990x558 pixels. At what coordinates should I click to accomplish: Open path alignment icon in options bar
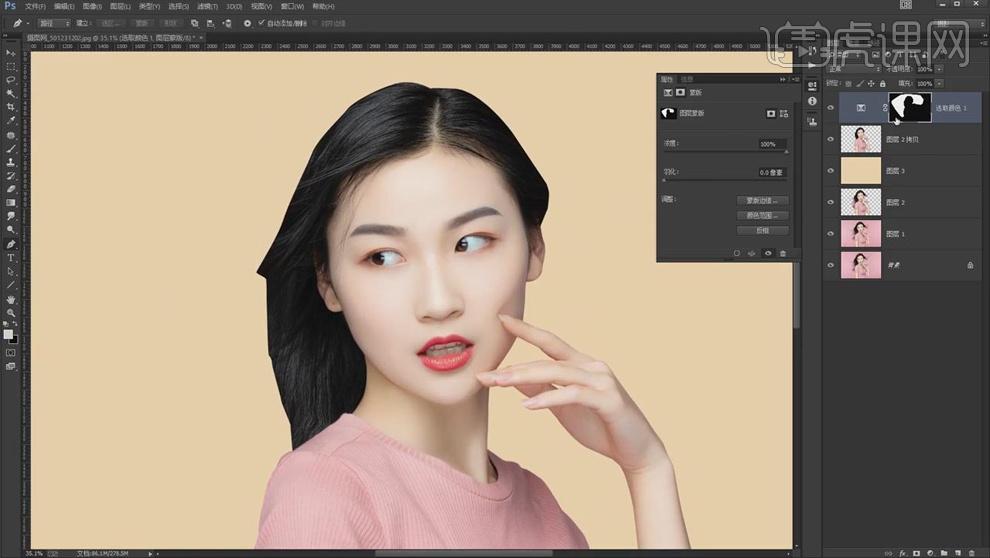(210, 23)
